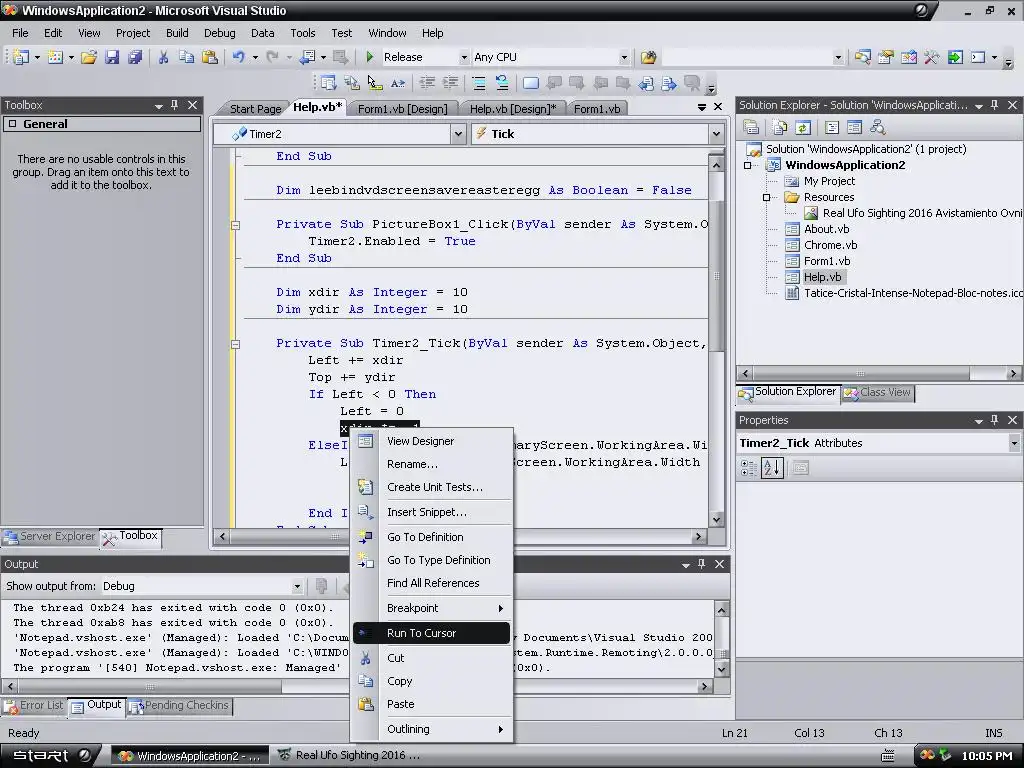Screen dimensions: 1024x768
Task: Click the code editor vertical scrollbar down arrow
Action: (x=716, y=520)
